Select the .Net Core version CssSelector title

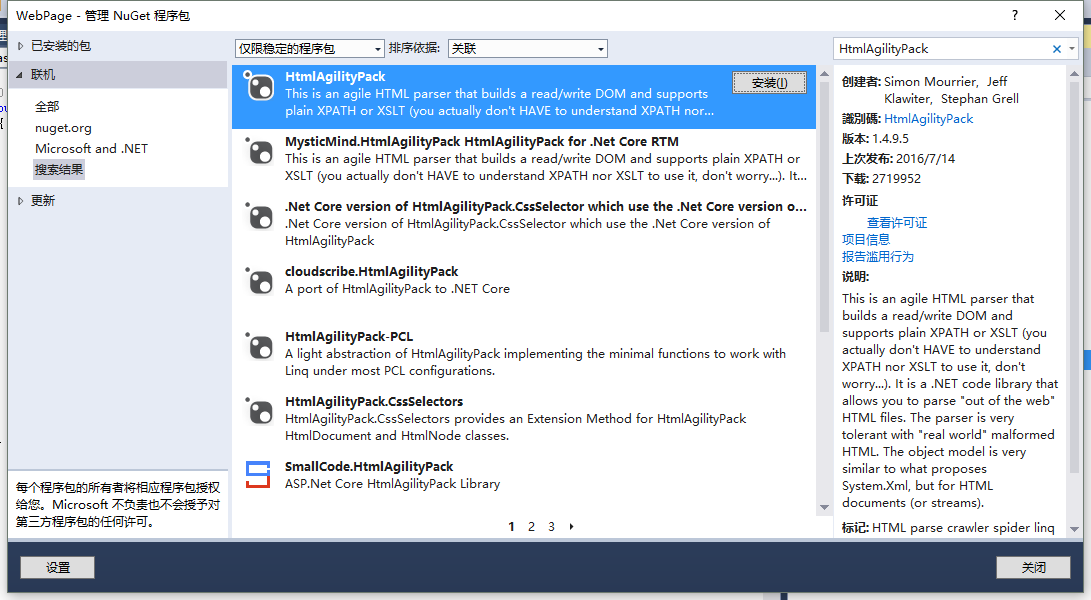[x=546, y=207]
